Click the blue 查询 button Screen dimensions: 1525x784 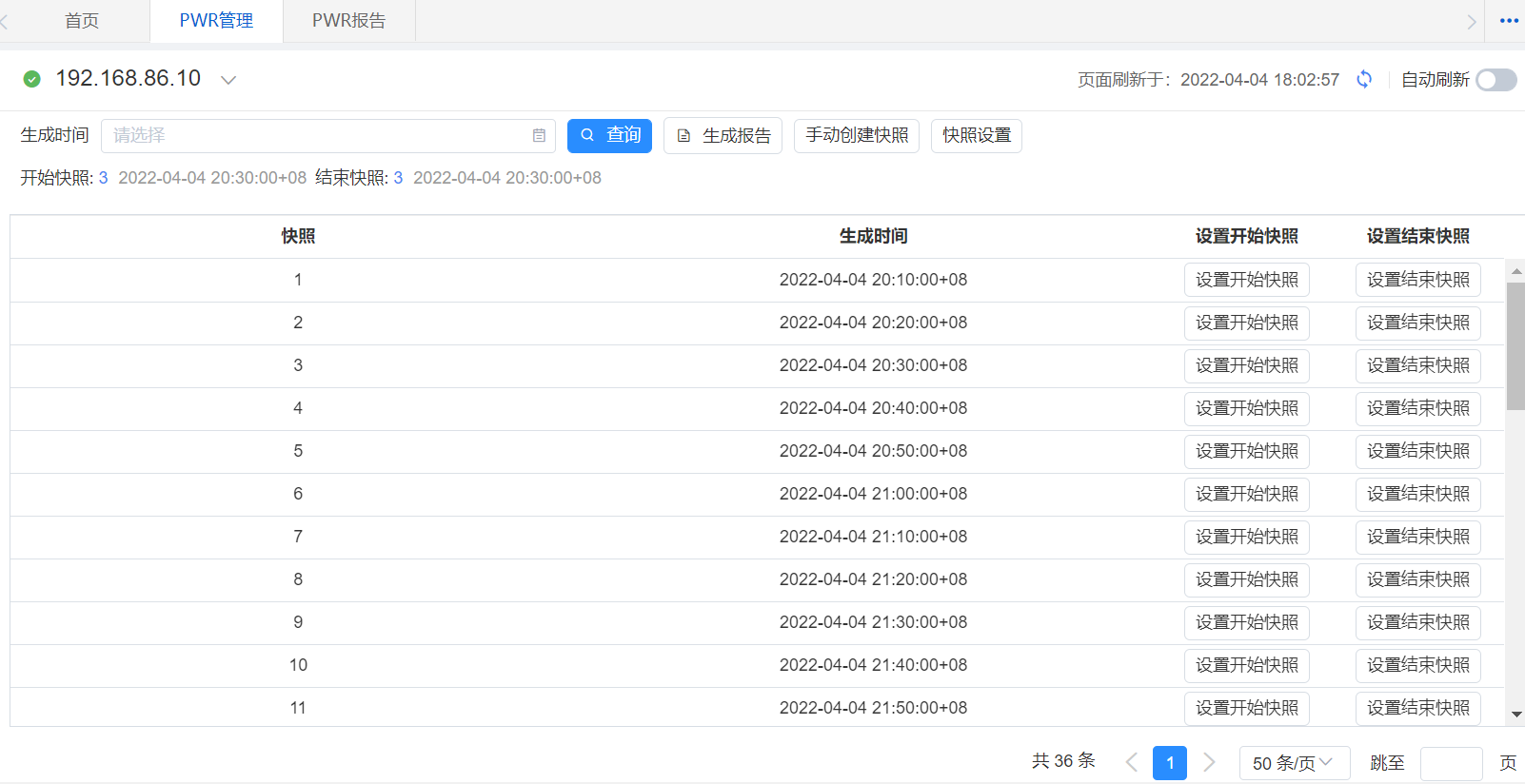pyautogui.click(x=609, y=136)
